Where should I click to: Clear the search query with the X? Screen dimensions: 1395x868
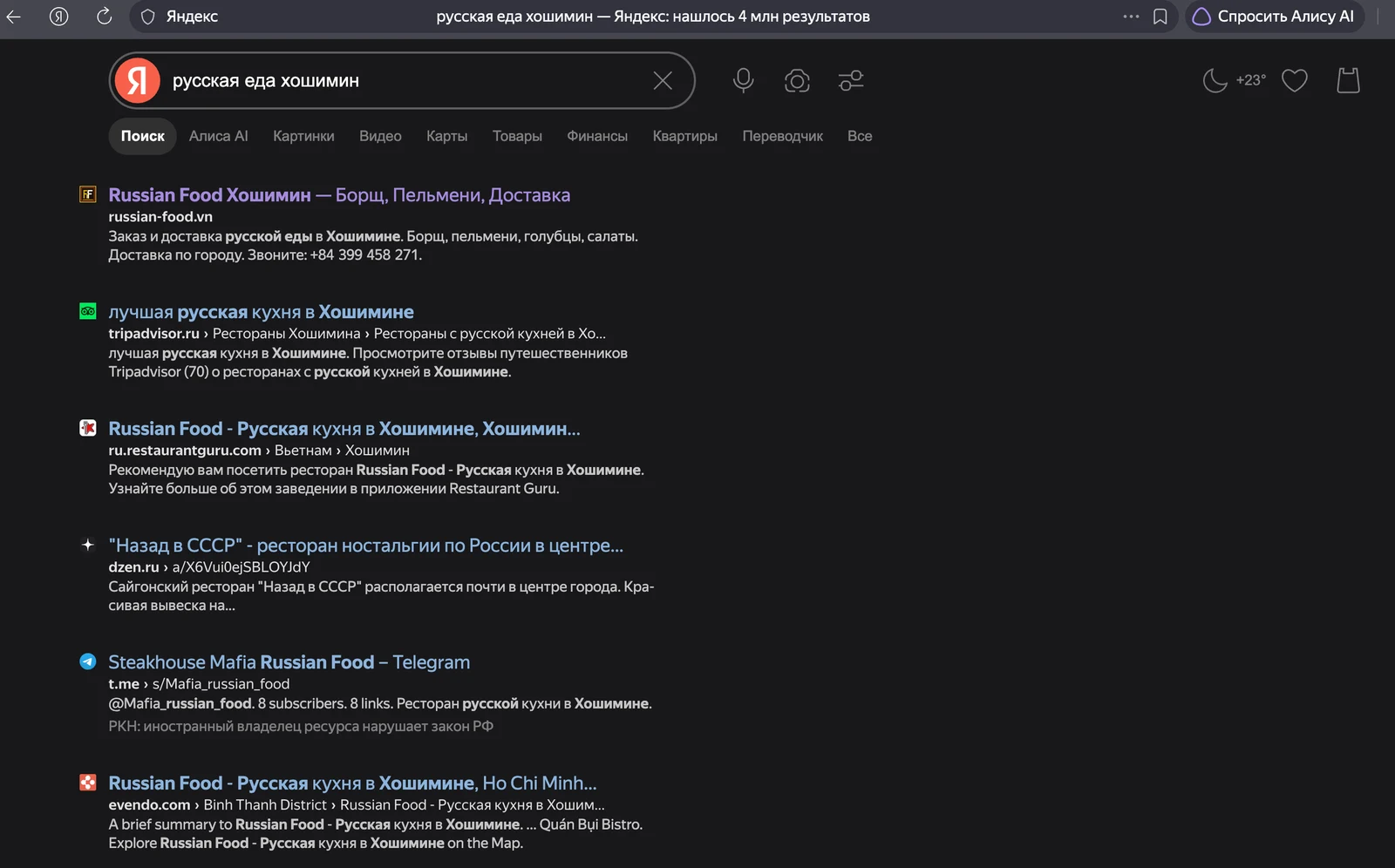pos(663,80)
